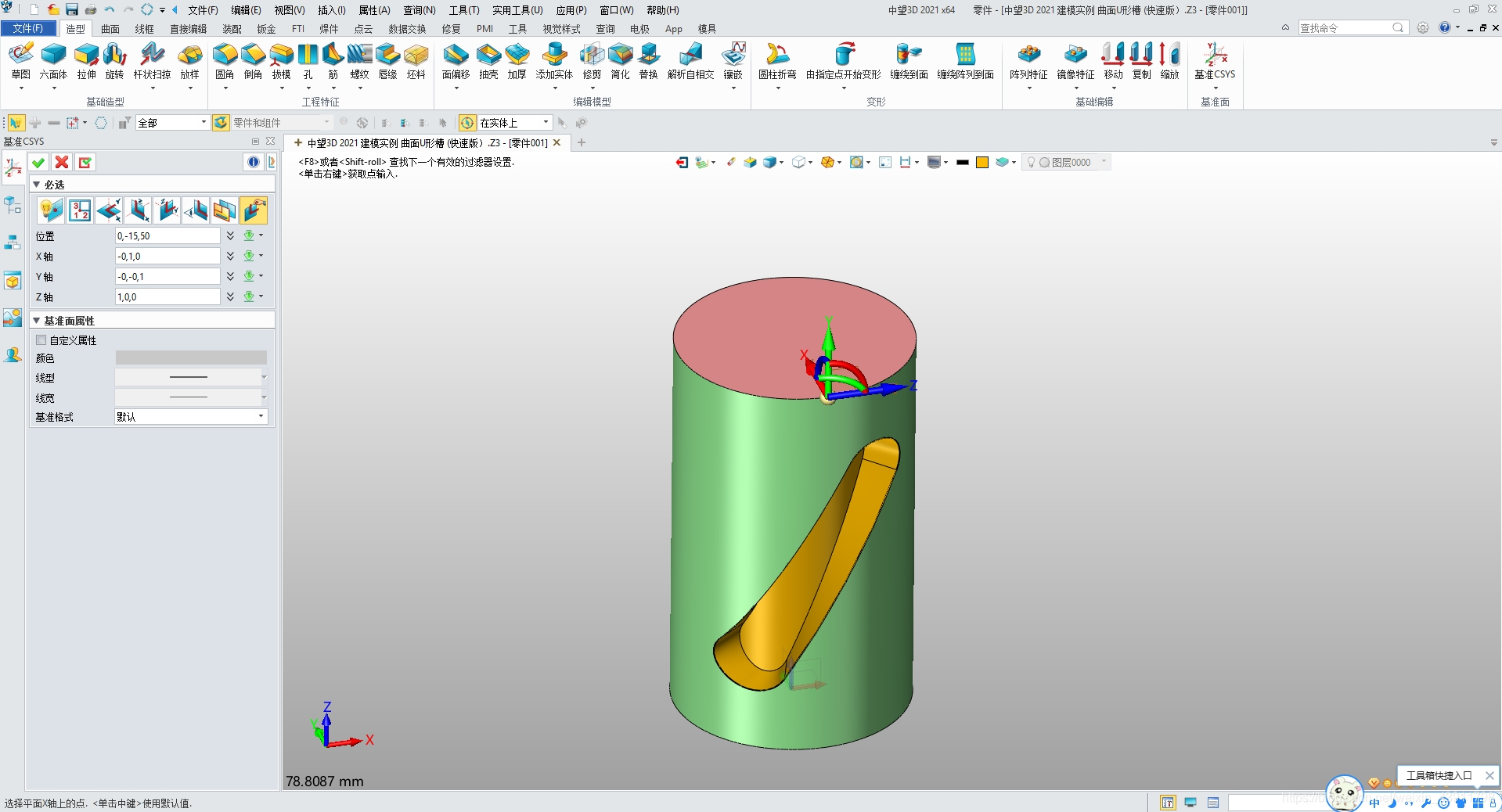Choose the 拉伸 extrude tool
Viewport: 1502px width, 812px height.
click(86, 62)
